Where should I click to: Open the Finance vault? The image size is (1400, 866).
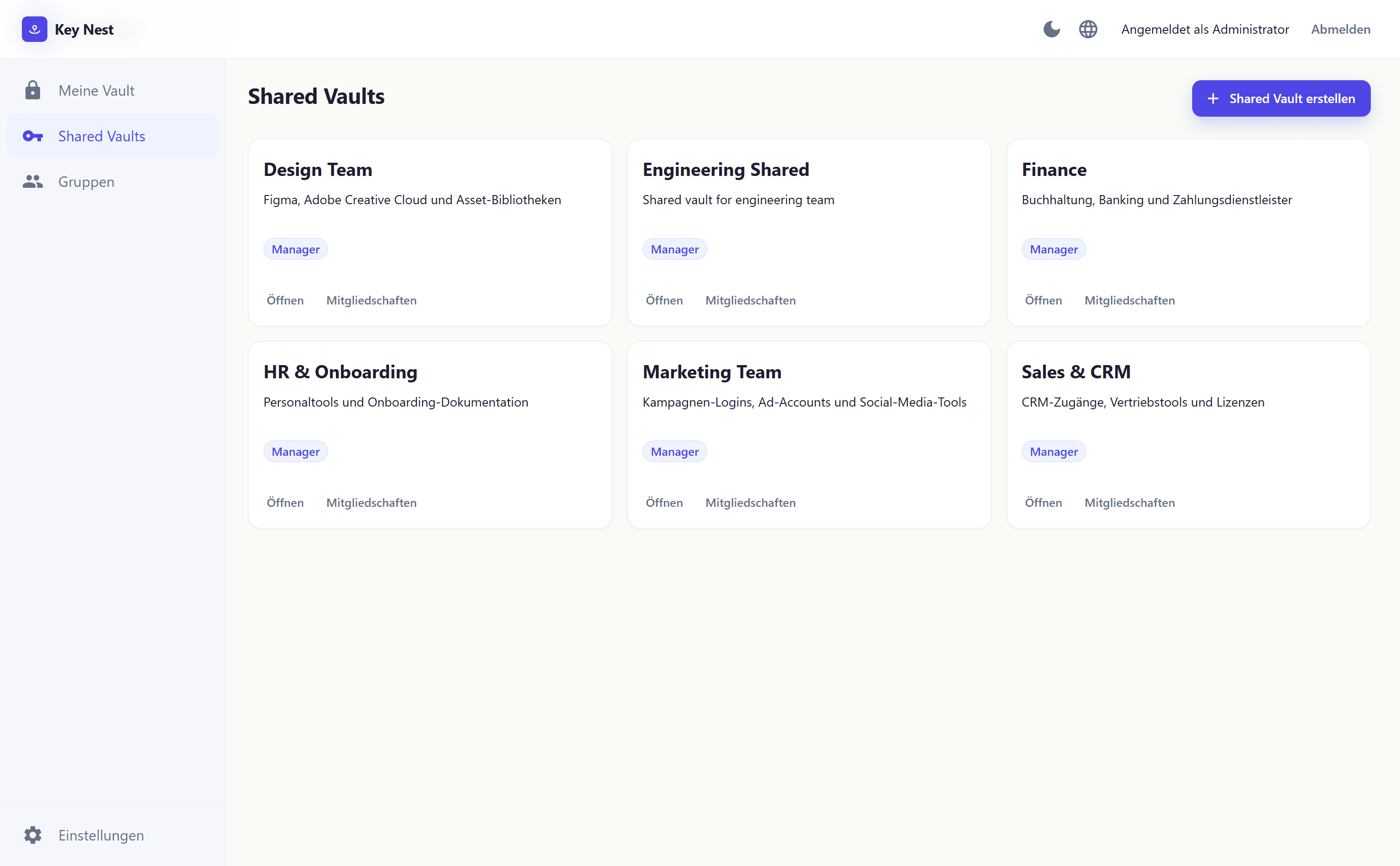click(1043, 300)
